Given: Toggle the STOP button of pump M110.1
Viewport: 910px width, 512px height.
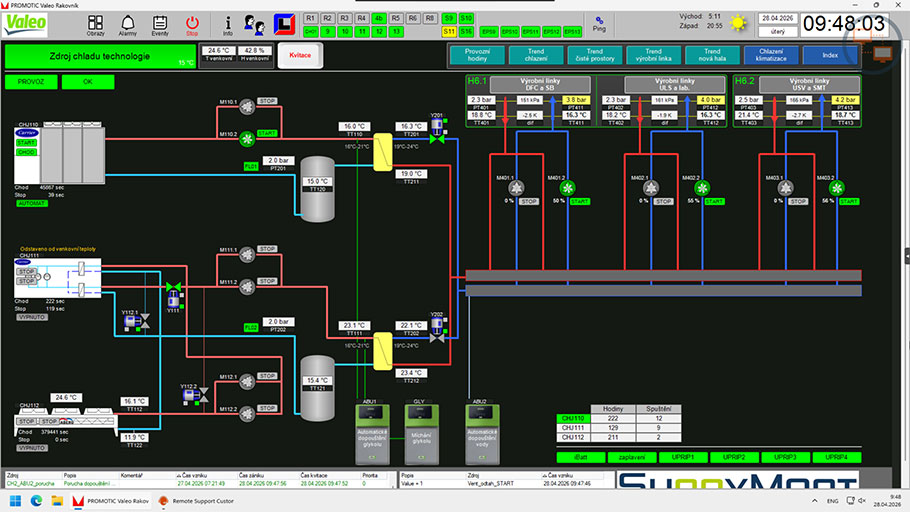Looking at the screenshot, I should click(267, 101).
